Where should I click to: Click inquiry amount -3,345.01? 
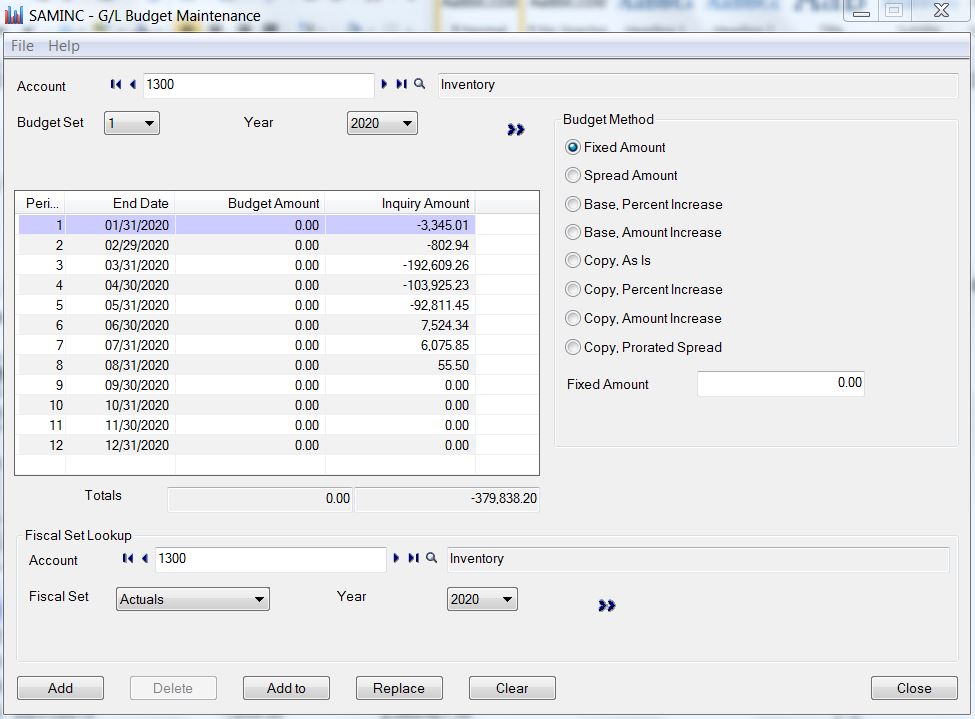point(400,225)
